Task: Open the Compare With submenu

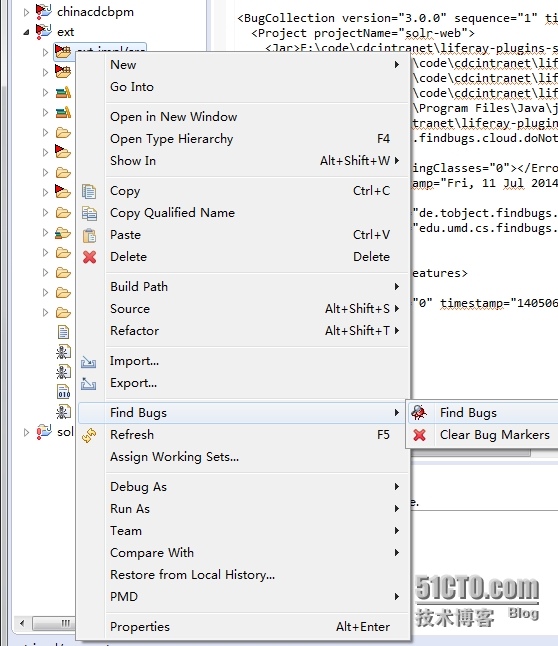Action: click(x=258, y=553)
